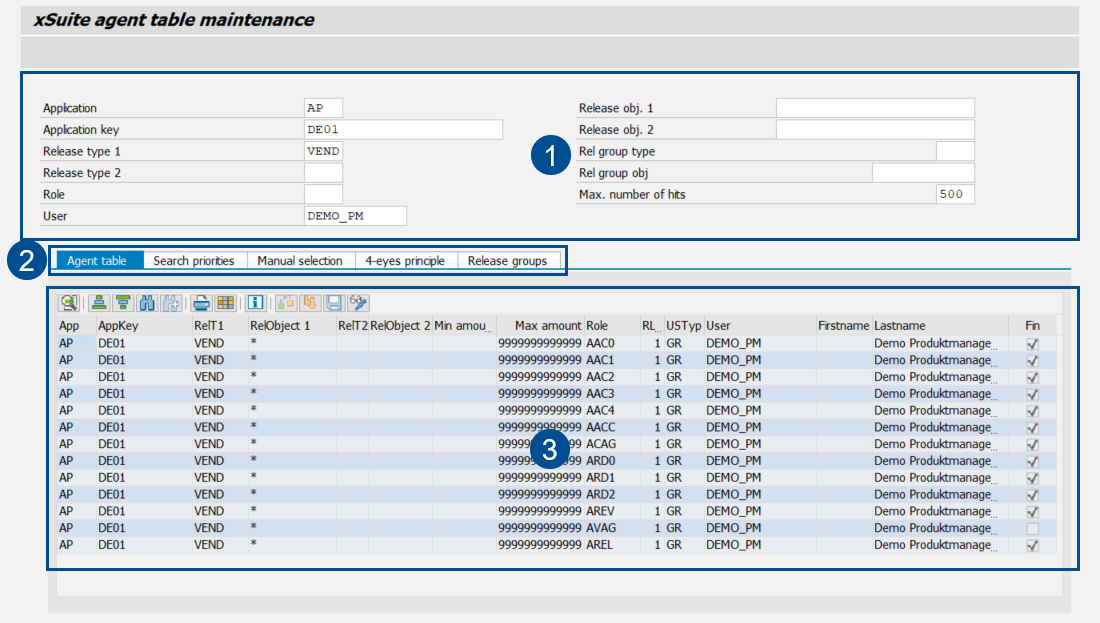
Task: Focus the Max. number of hits field
Action: click(954, 194)
